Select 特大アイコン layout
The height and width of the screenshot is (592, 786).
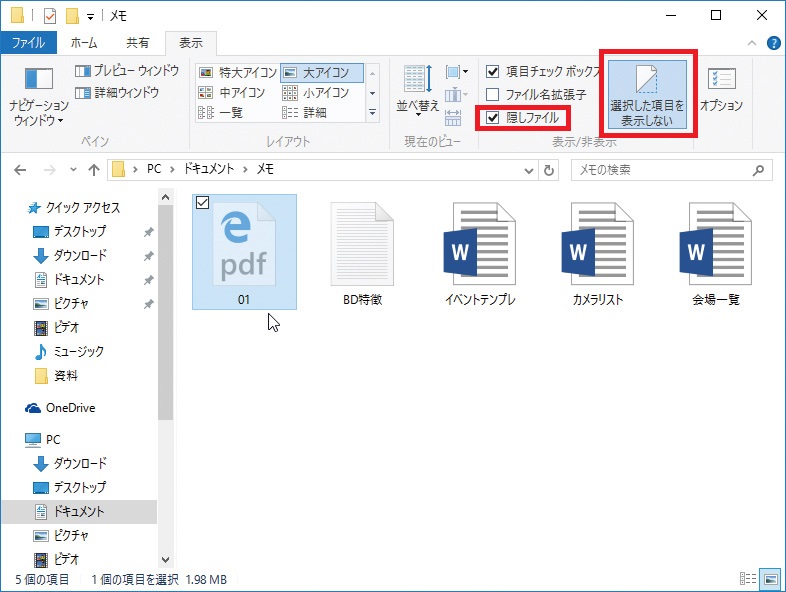(238, 73)
